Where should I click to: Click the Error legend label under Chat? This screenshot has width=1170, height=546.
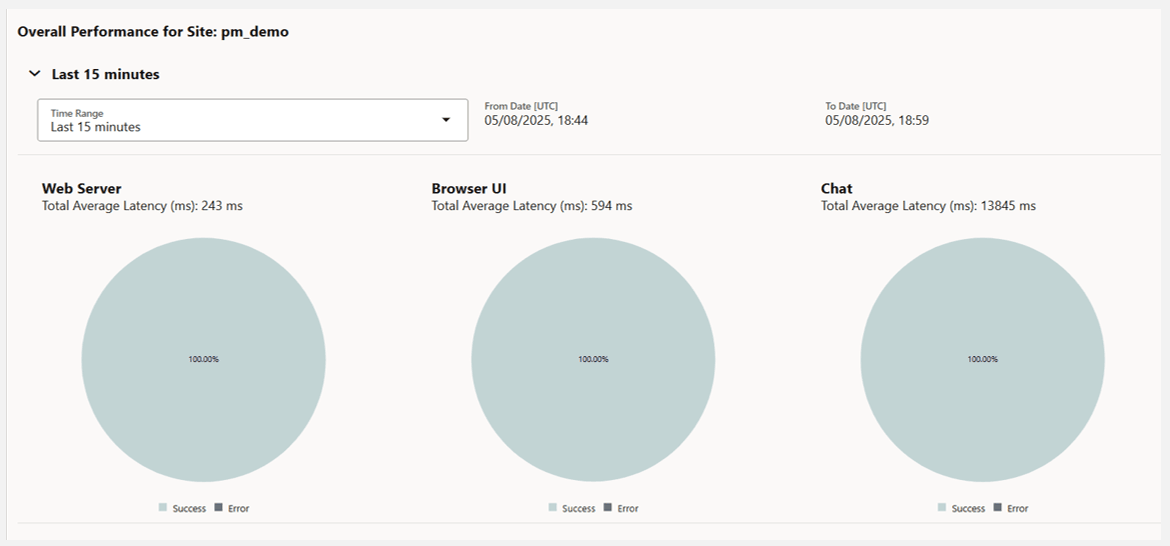tap(1018, 509)
